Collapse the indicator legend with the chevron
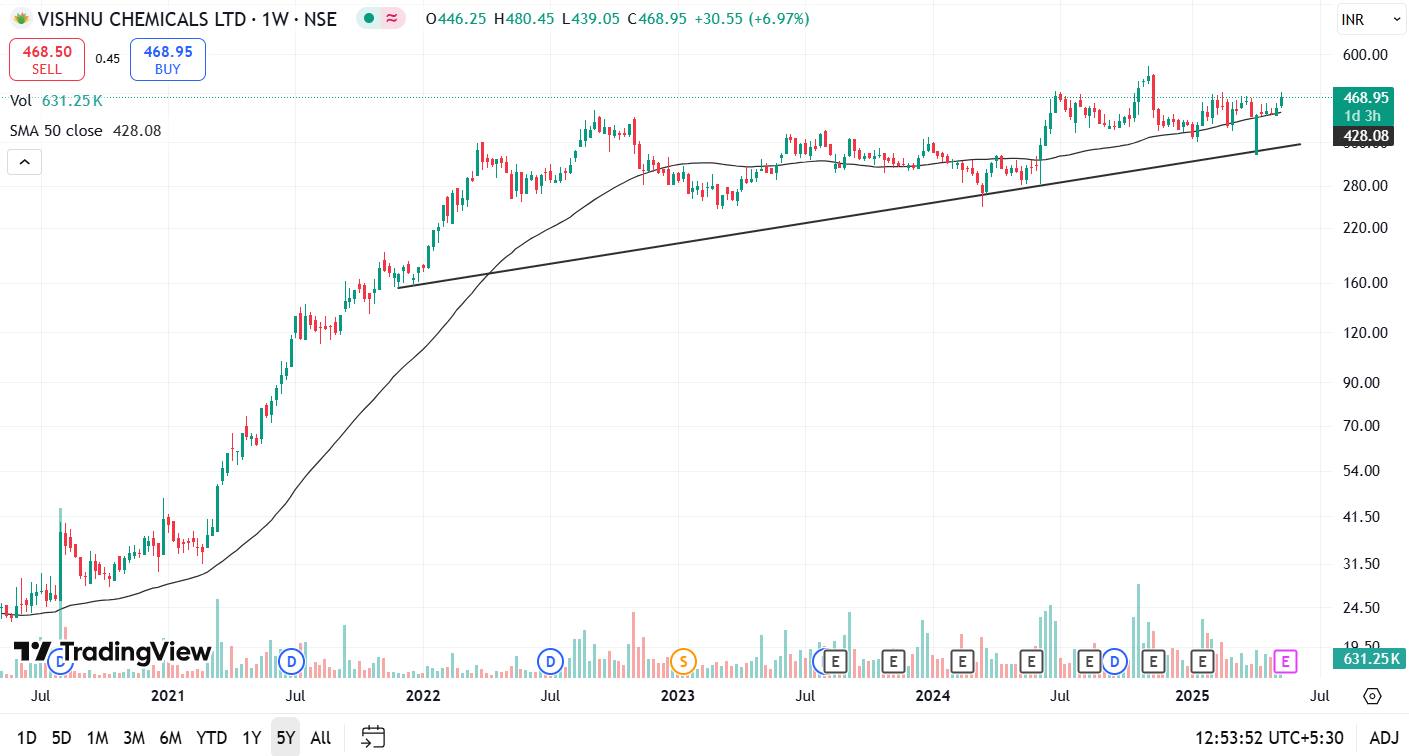Screen dimensions: 1409x756 (25, 161)
